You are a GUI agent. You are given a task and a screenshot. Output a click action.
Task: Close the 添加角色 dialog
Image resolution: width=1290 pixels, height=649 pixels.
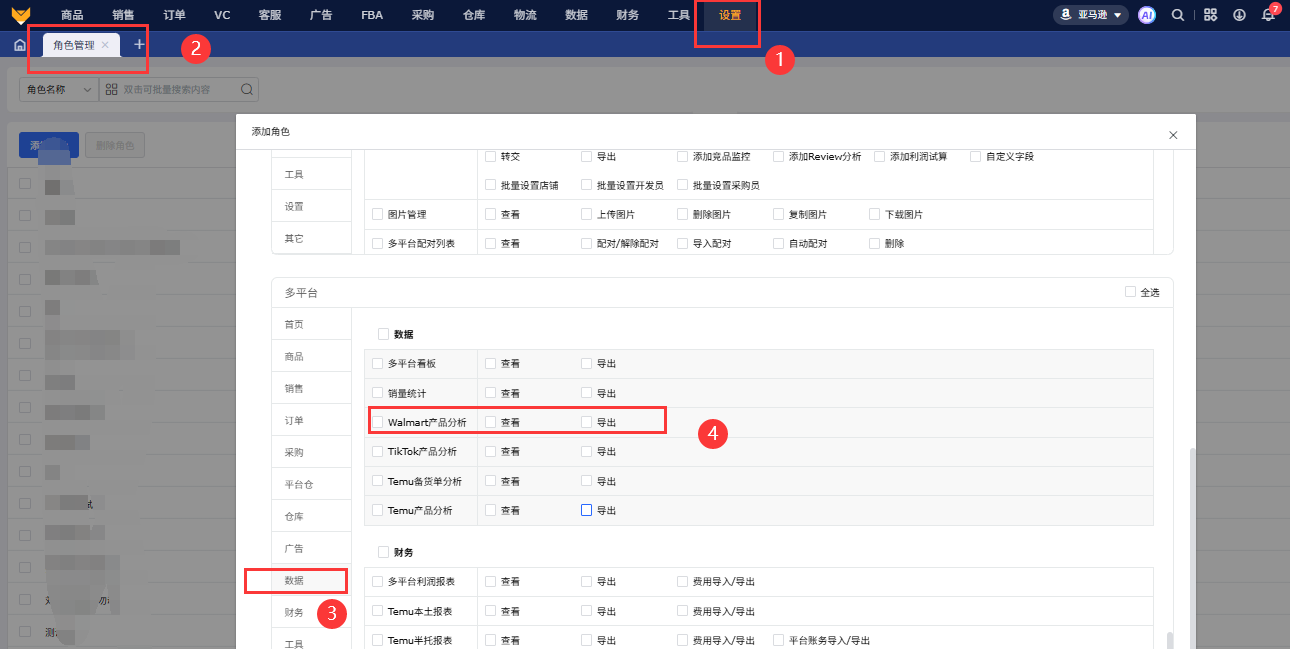(x=1173, y=135)
